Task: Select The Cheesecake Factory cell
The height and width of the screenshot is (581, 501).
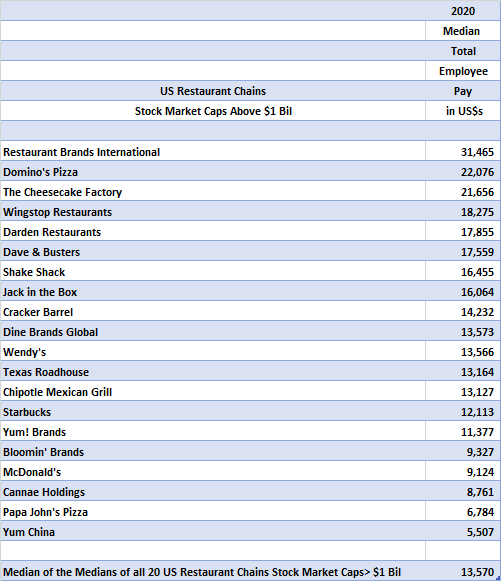Action: 213,192
